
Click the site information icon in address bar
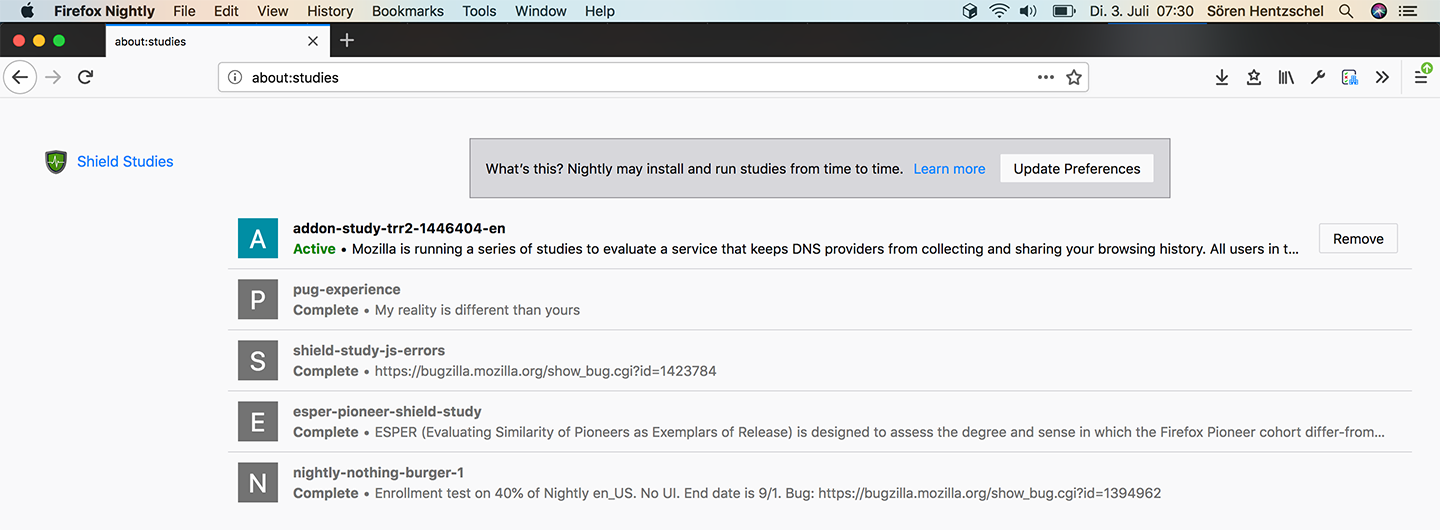pos(235,77)
